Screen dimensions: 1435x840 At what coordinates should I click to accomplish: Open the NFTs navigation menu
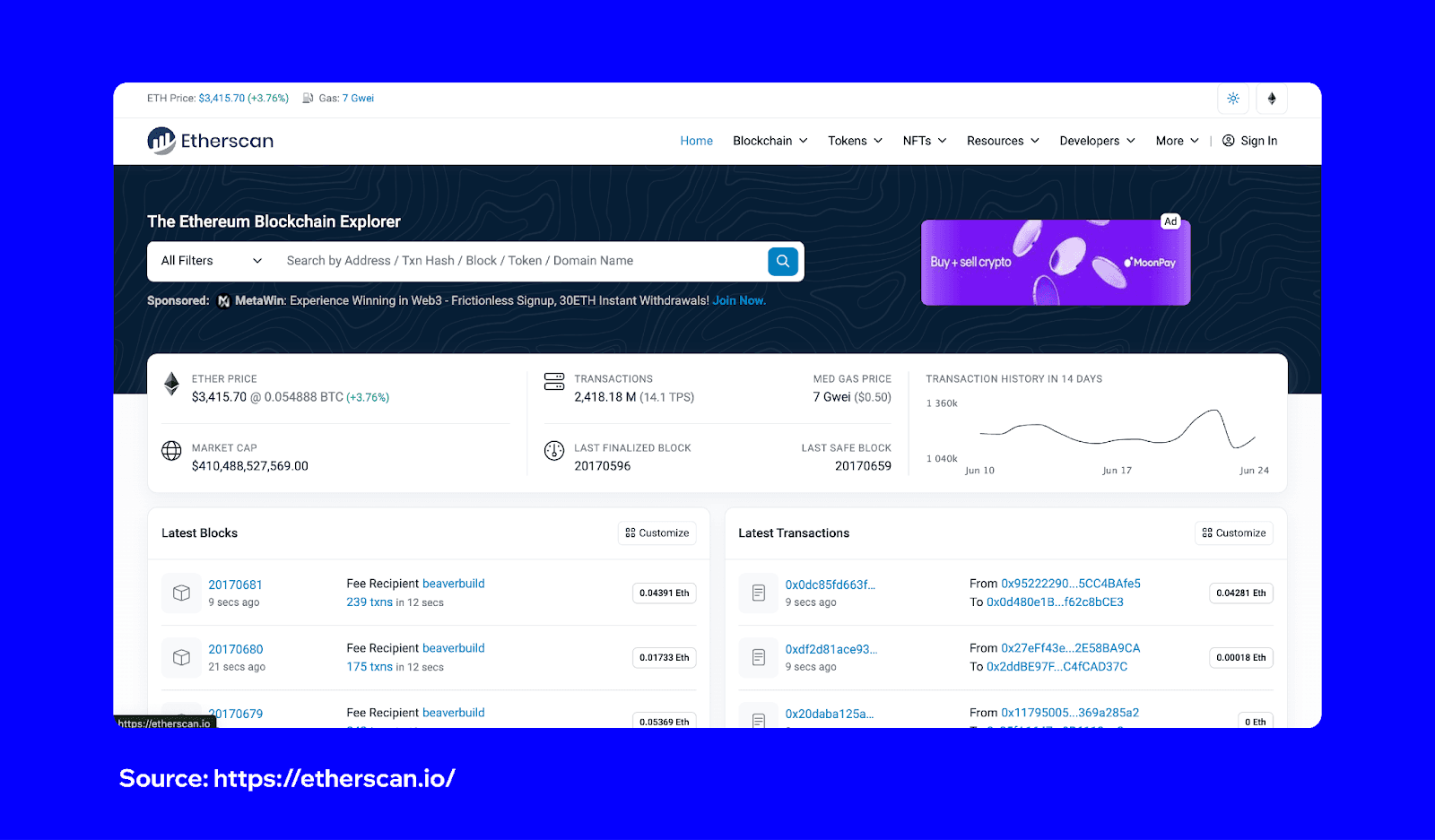pyautogui.click(x=924, y=141)
